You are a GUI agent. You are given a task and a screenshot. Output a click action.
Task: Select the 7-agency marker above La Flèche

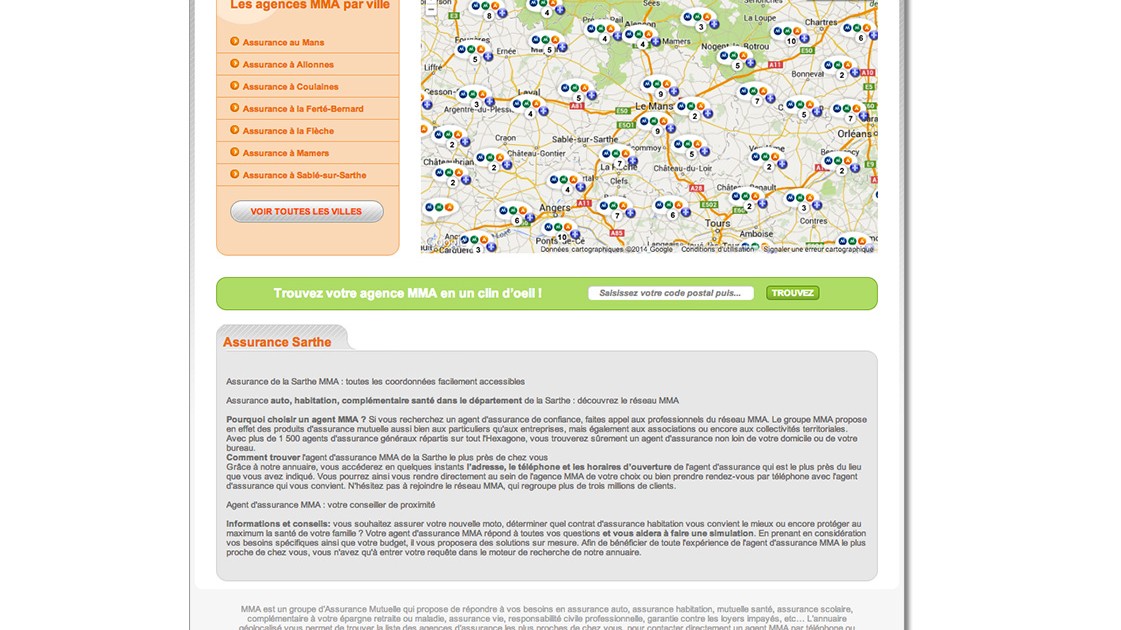(616, 158)
